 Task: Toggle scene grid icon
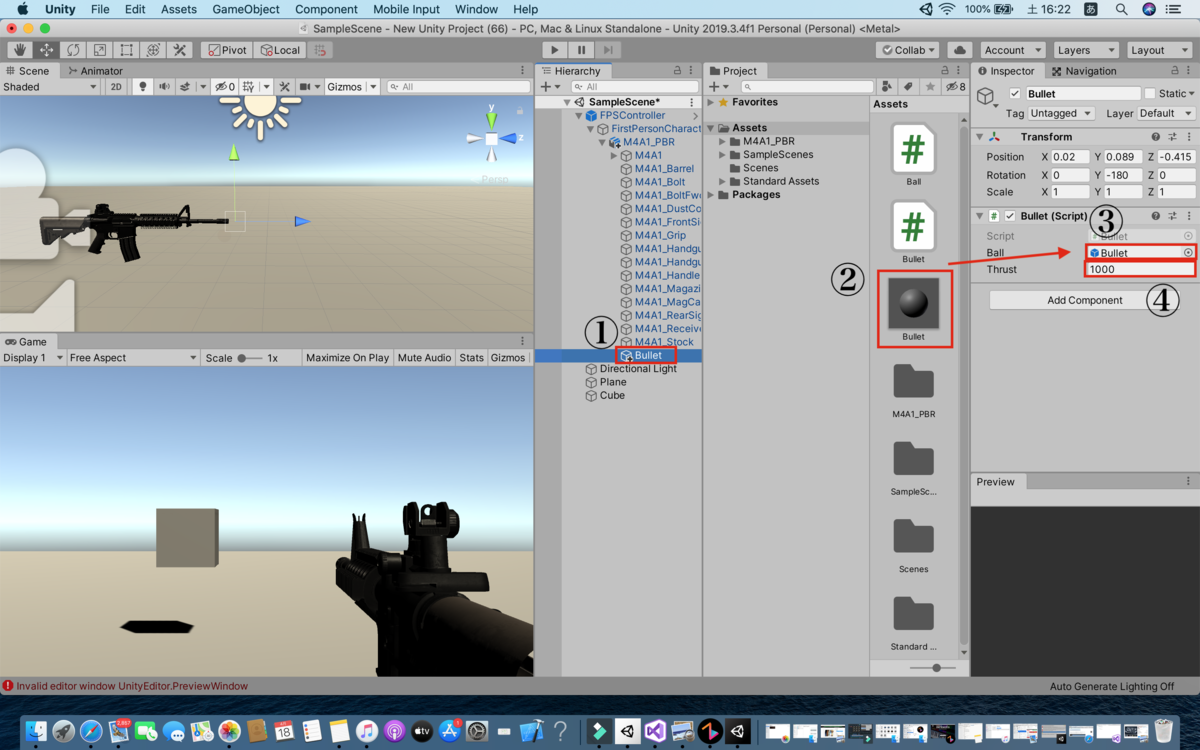click(249, 87)
